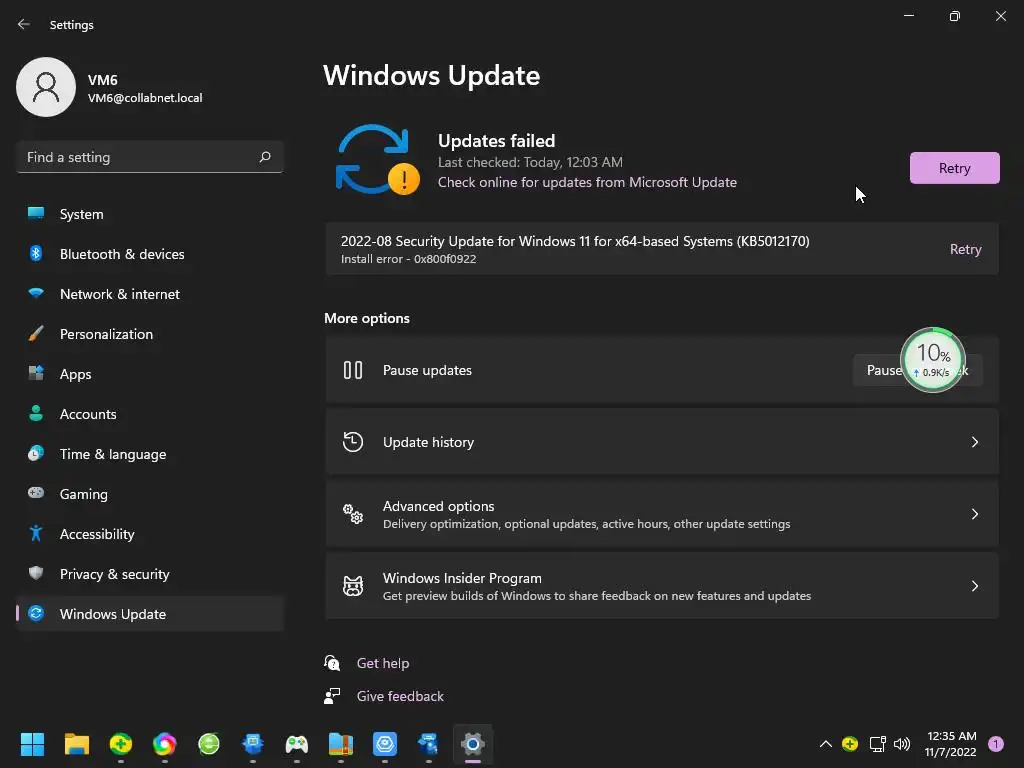
Task: Go to Privacy & security
Action: pyautogui.click(x=150, y=574)
